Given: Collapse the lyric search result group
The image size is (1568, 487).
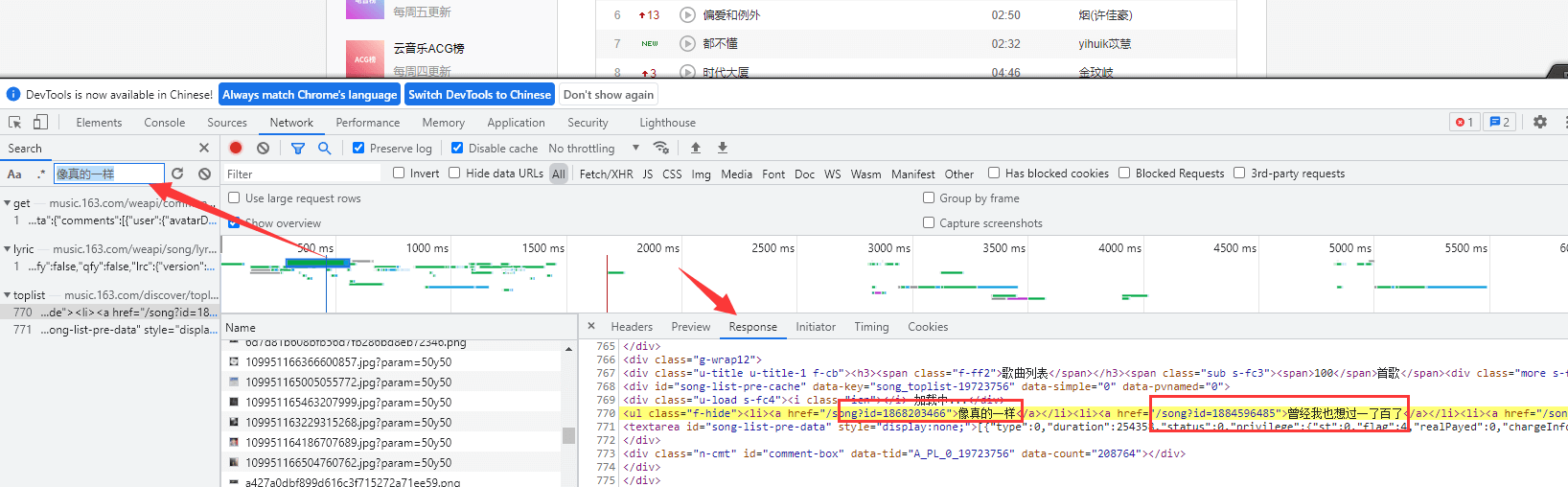Looking at the screenshot, I should click(8, 249).
